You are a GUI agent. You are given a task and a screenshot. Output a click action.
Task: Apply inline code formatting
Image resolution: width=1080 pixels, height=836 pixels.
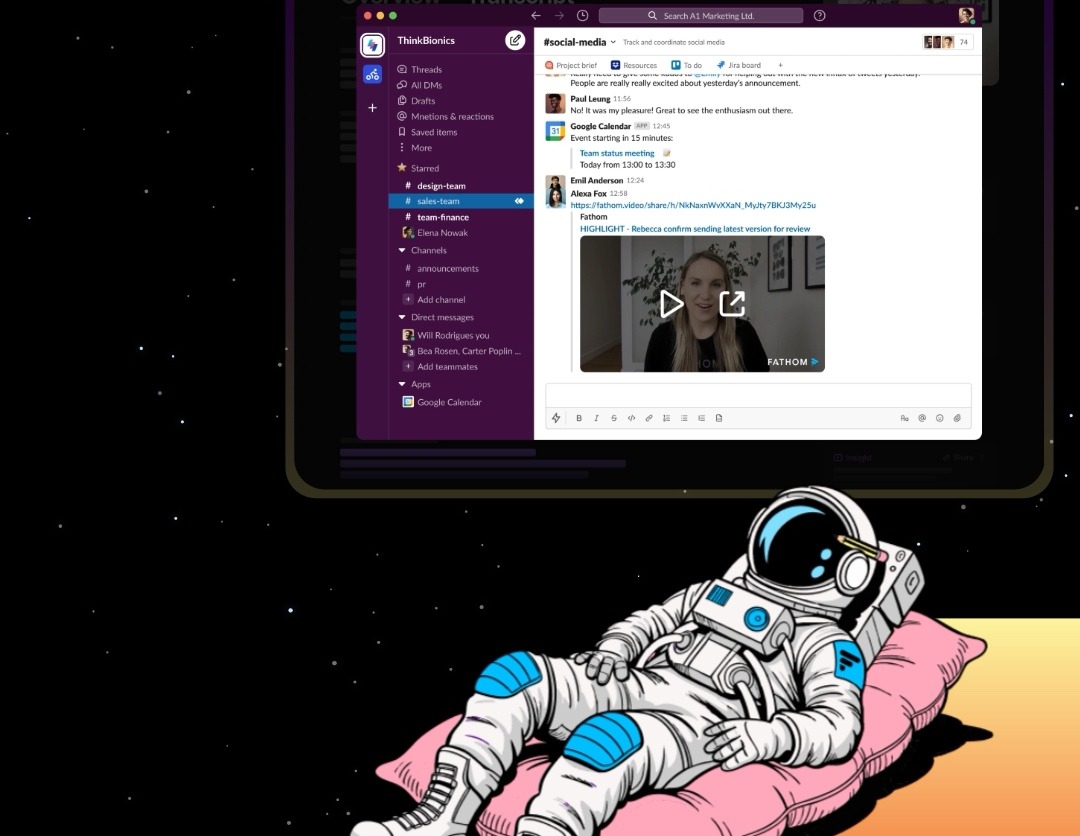(x=632, y=418)
